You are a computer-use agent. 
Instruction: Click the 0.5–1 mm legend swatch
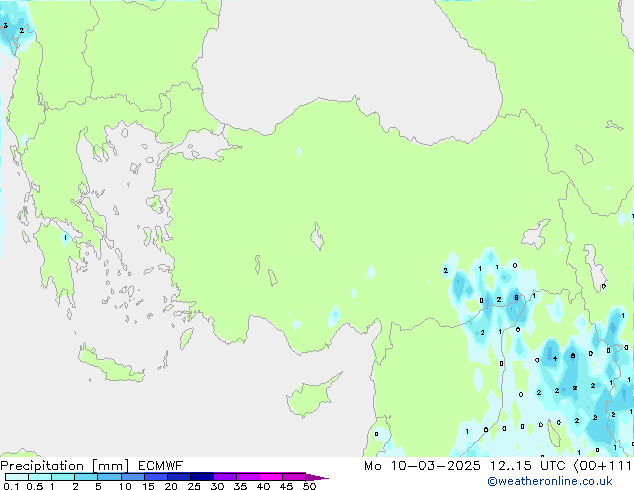click(40, 477)
